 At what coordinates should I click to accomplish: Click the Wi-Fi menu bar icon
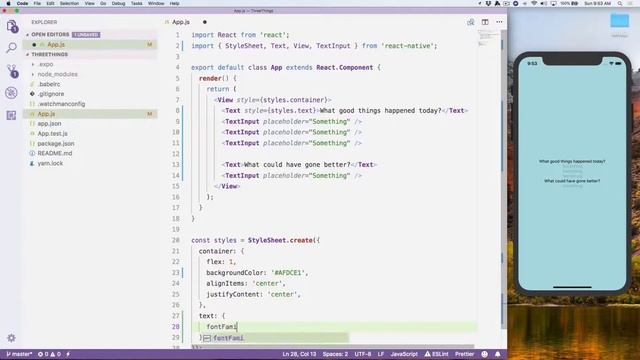tap(534, 3)
